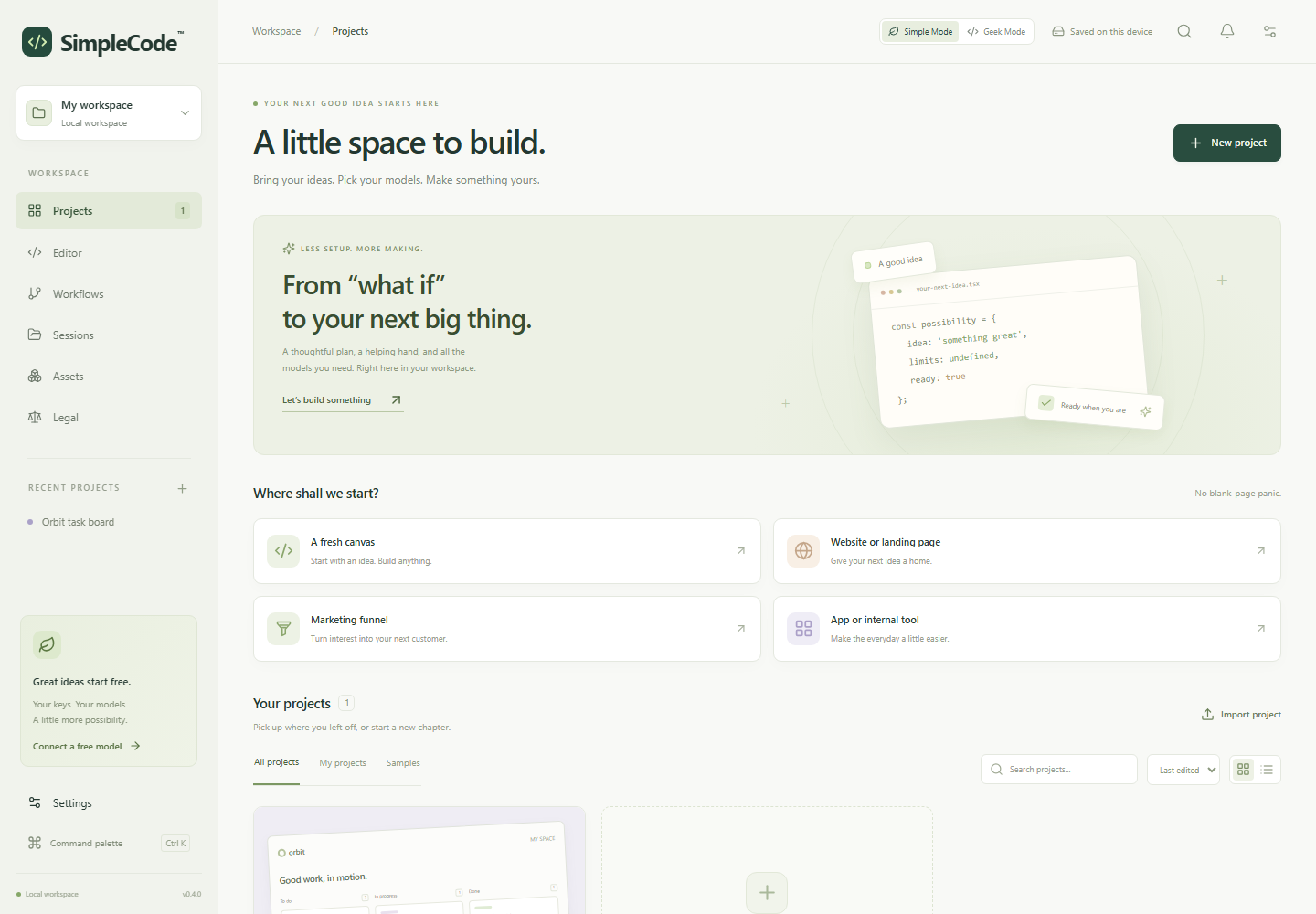Click the leaf icon in free model card
The image size is (1316, 914).
(47, 644)
